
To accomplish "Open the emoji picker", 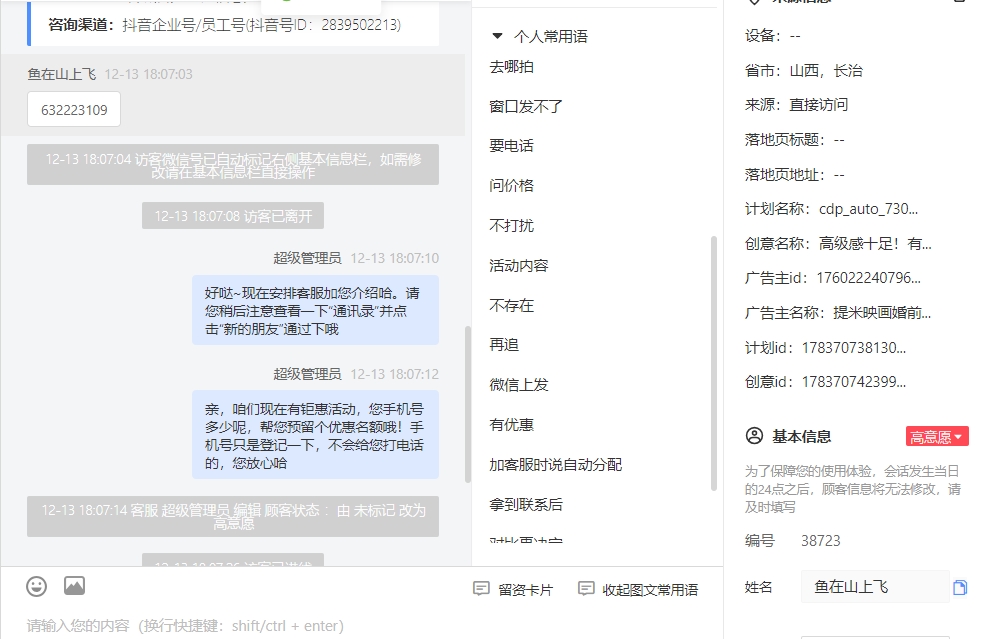I will [37, 587].
